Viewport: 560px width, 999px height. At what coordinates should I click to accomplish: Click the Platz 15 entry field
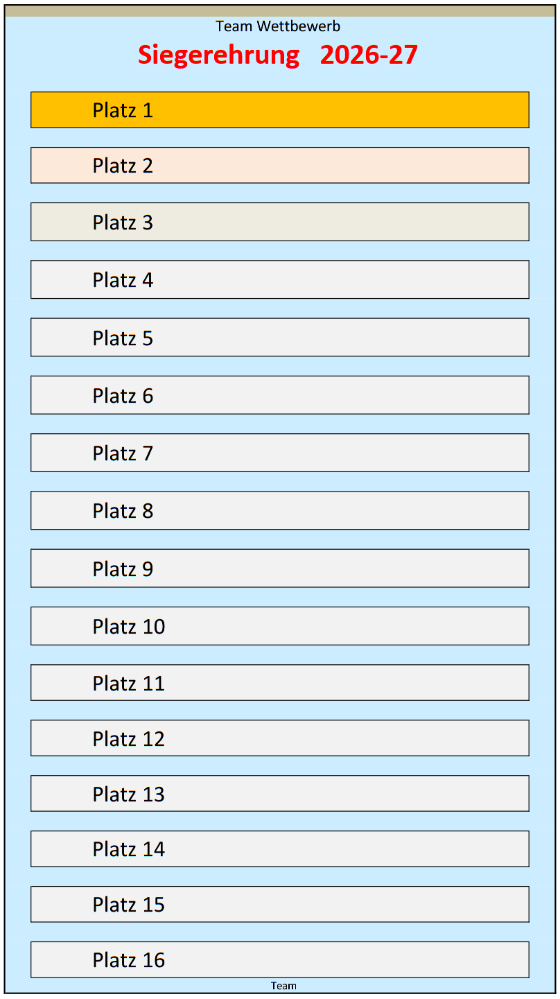[280, 904]
